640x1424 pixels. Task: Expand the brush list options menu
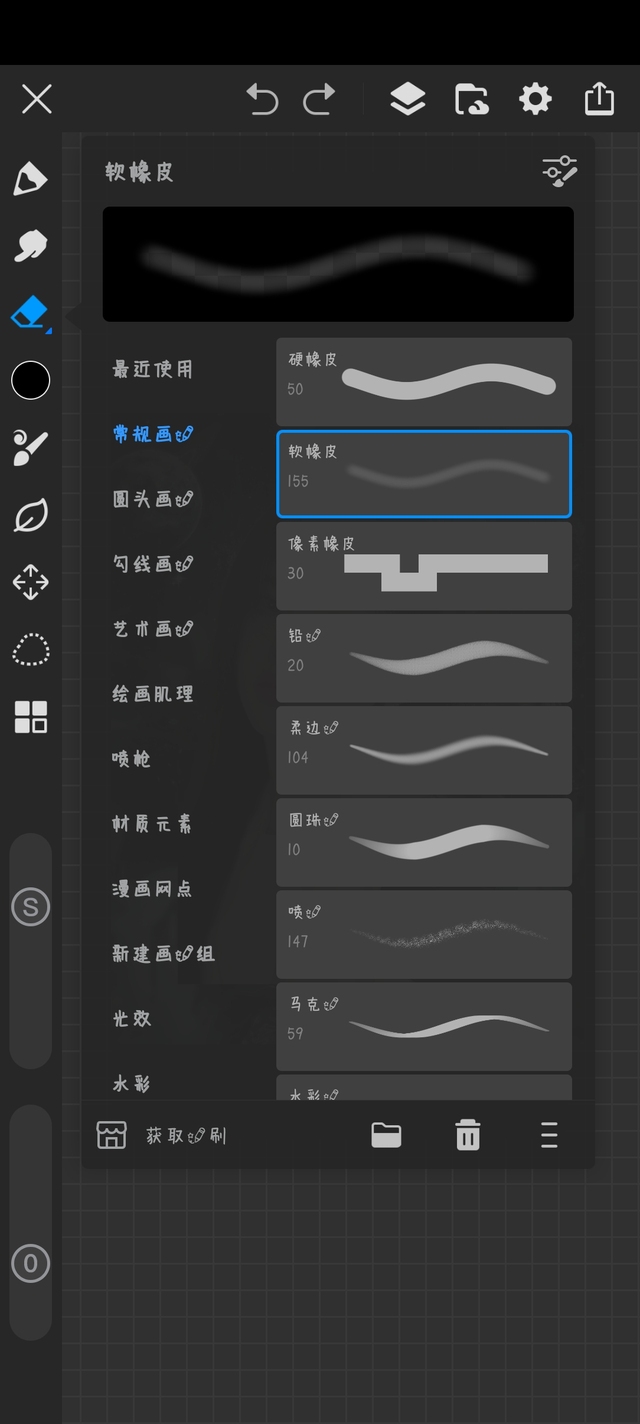pyautogui.click(x=549, y=1135)
